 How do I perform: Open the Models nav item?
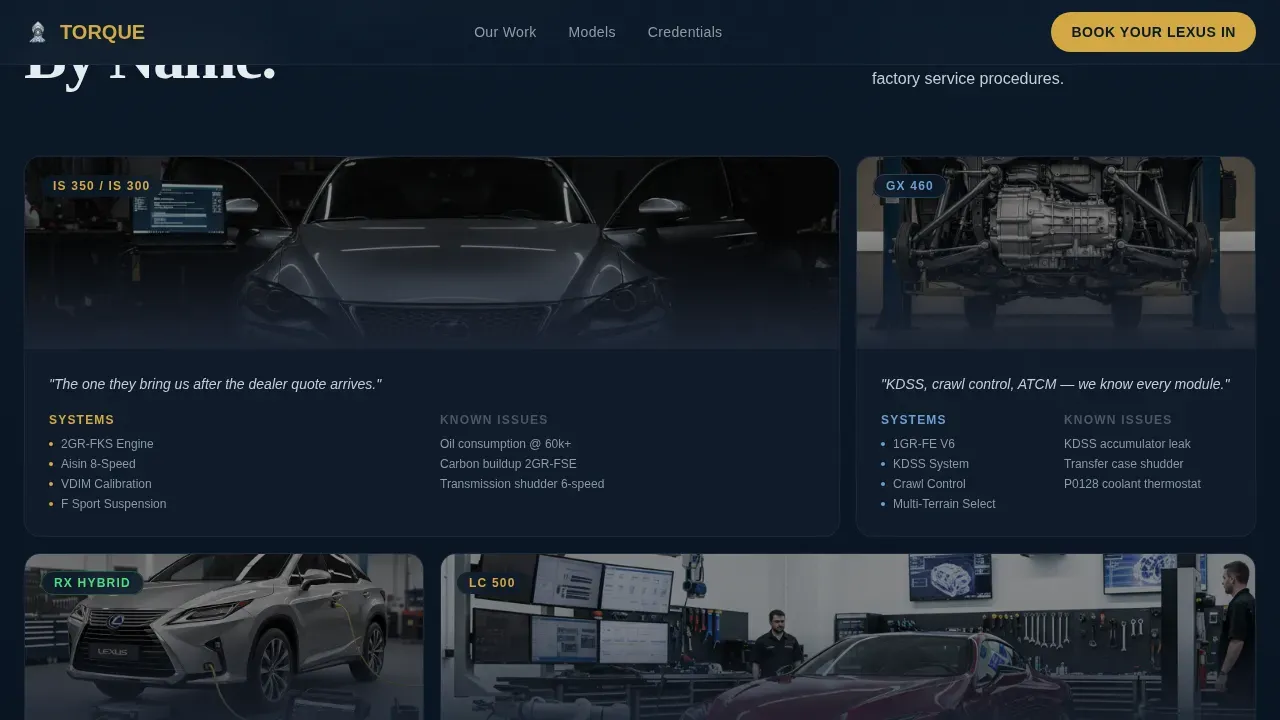(592, 32)
